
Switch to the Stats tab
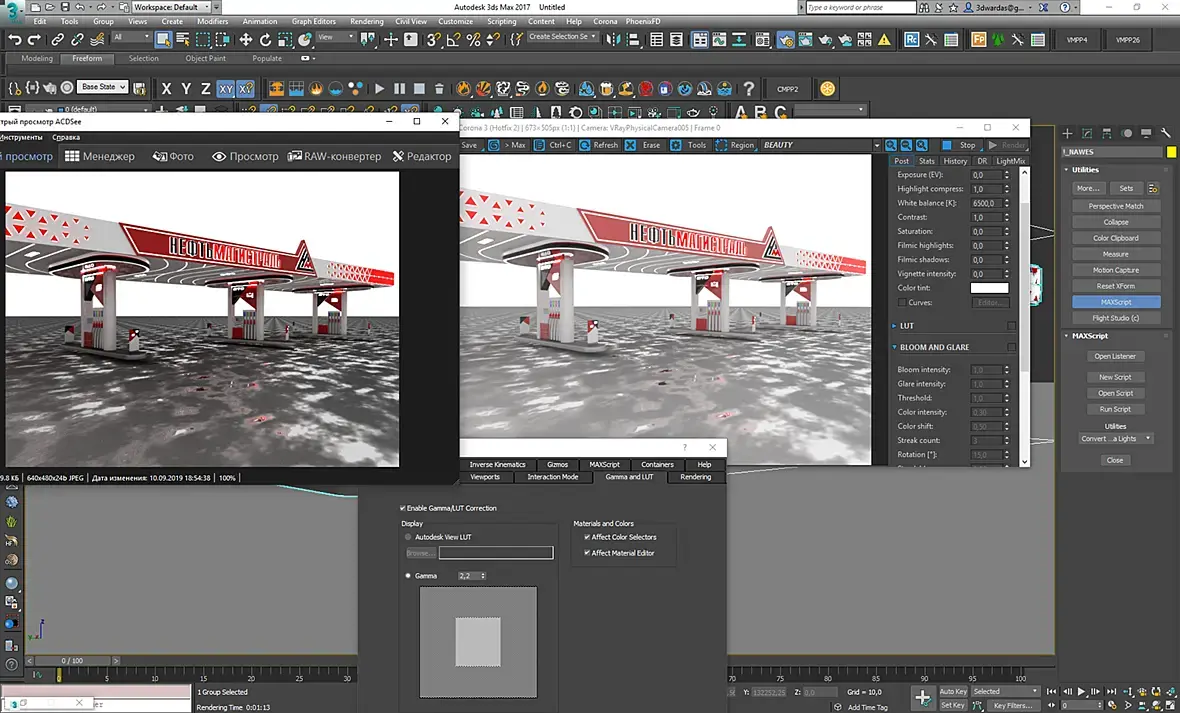point(927,161)
